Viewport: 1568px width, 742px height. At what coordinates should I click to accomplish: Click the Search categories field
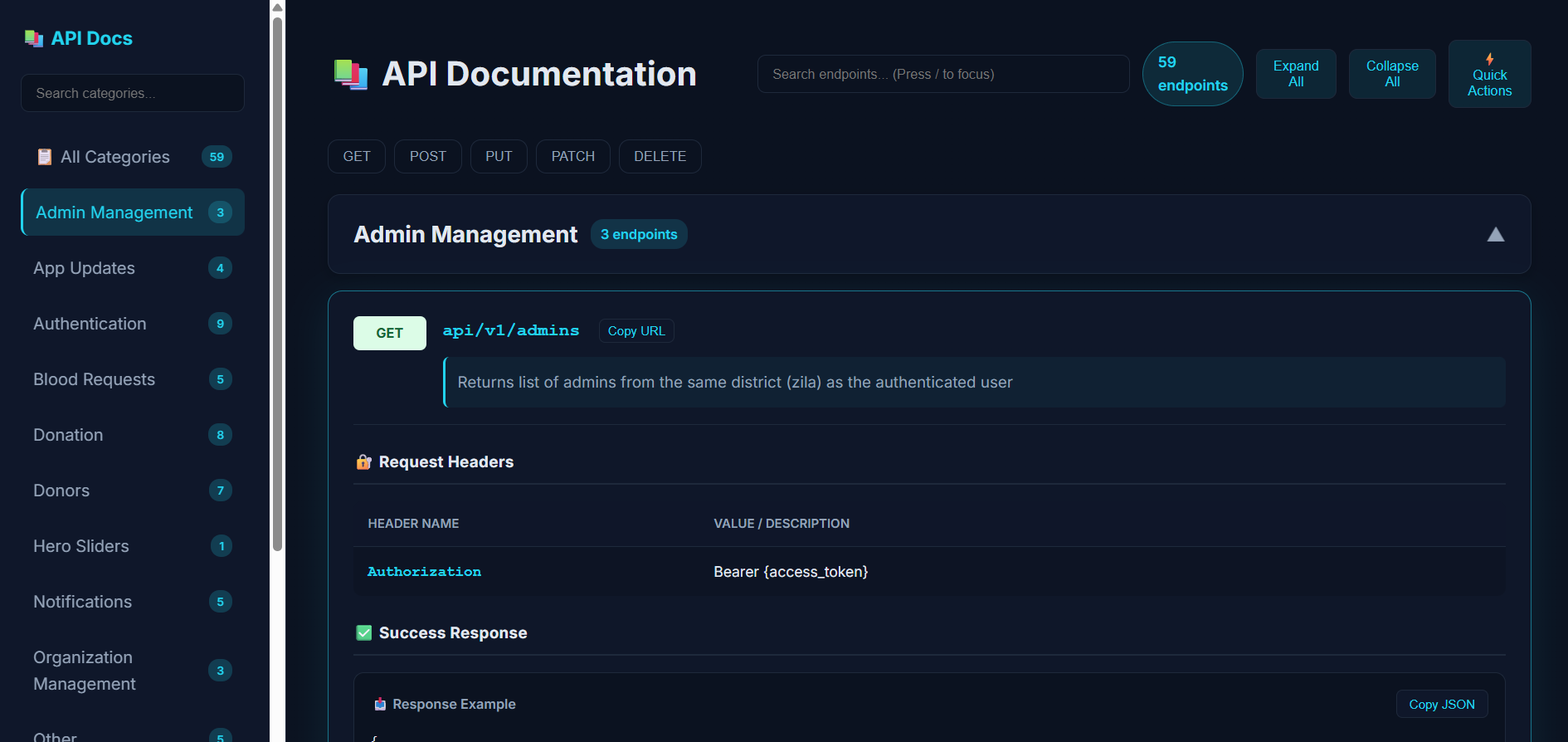click(x=133, y=93)
